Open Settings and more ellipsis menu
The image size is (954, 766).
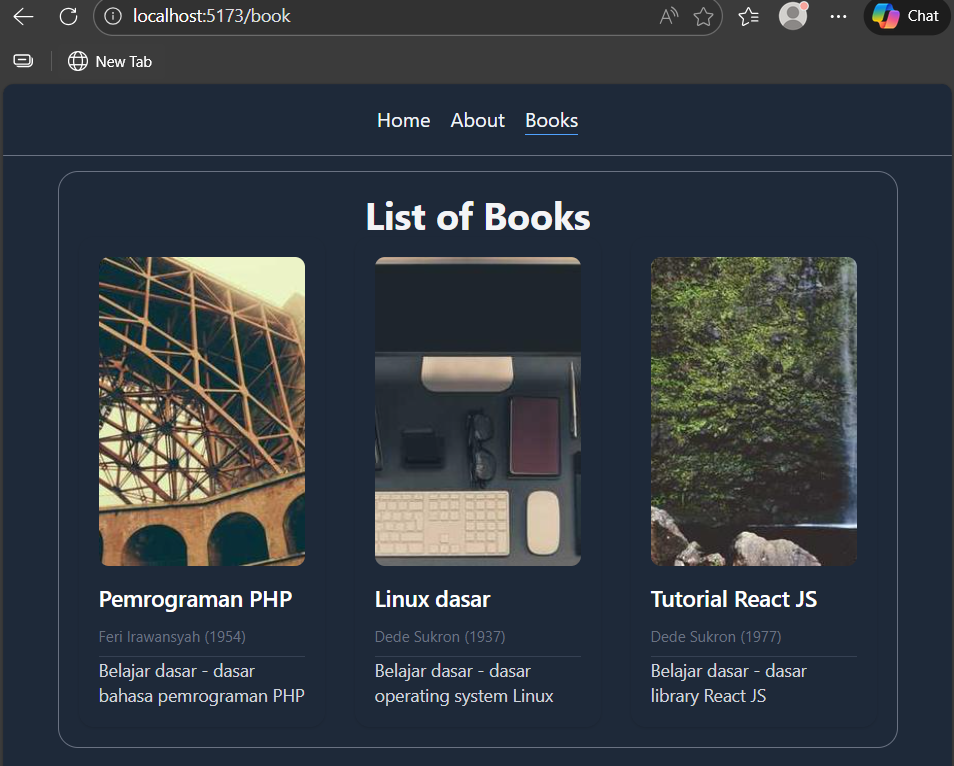(838, 16)
